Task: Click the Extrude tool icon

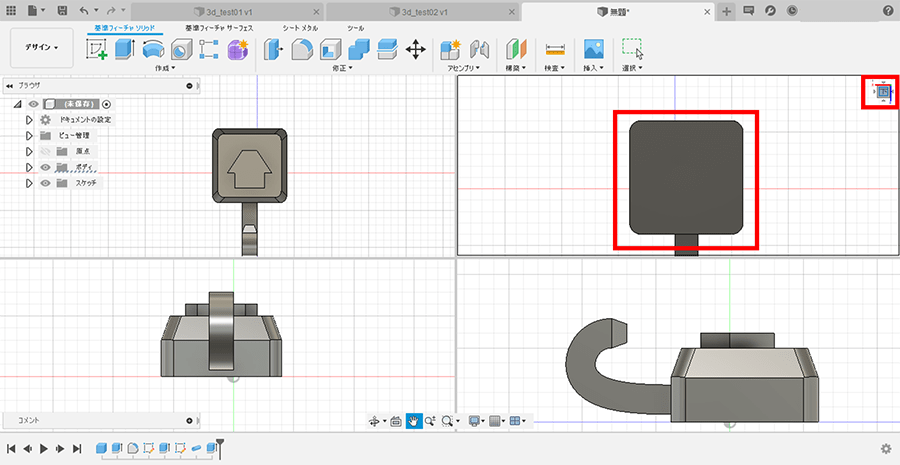Action: pos(125,49)
